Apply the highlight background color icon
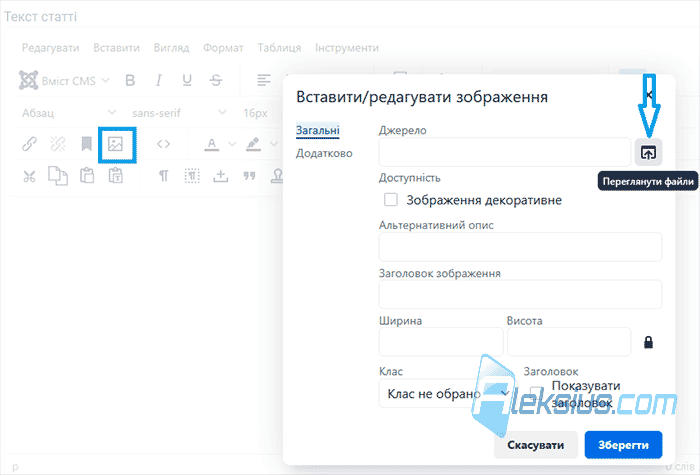 [x=253, y=144]
